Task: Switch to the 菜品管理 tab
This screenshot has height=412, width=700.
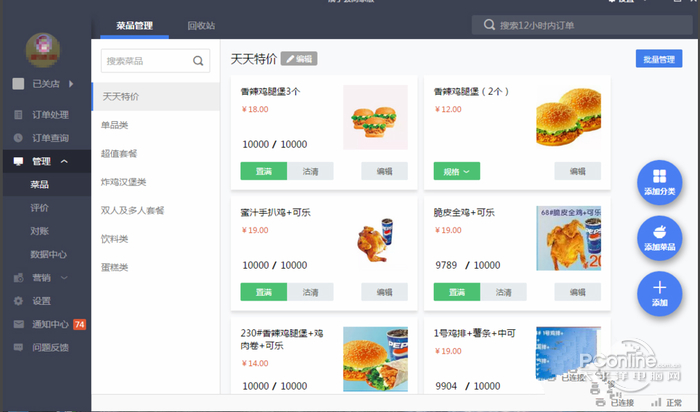Action: [134, 25]
